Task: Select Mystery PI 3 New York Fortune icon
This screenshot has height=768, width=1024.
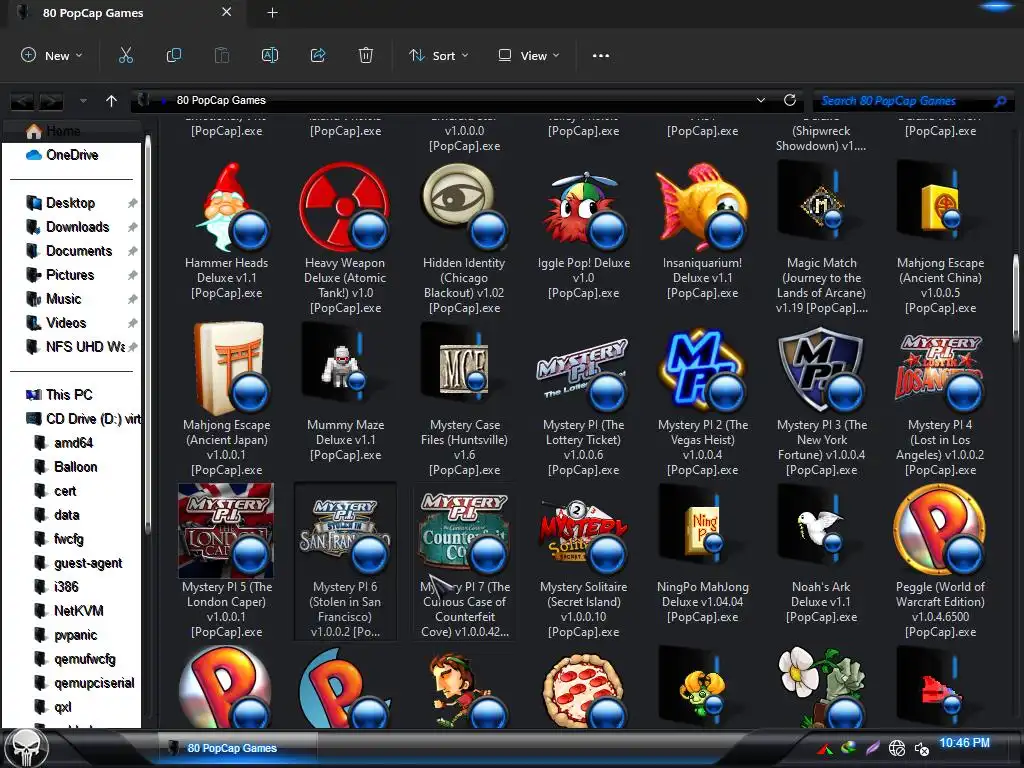Action: (822, 368)
